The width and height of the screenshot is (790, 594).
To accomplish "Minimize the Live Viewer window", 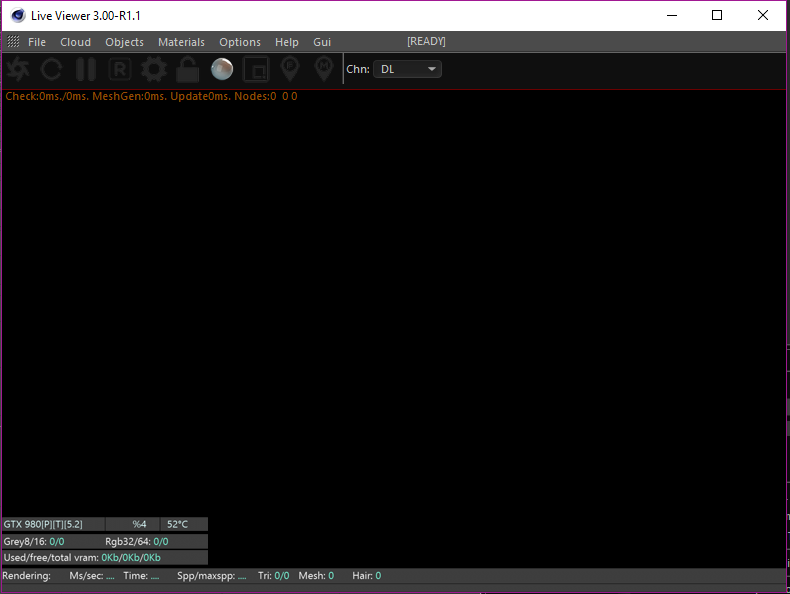I will click(x=672, y=16).
